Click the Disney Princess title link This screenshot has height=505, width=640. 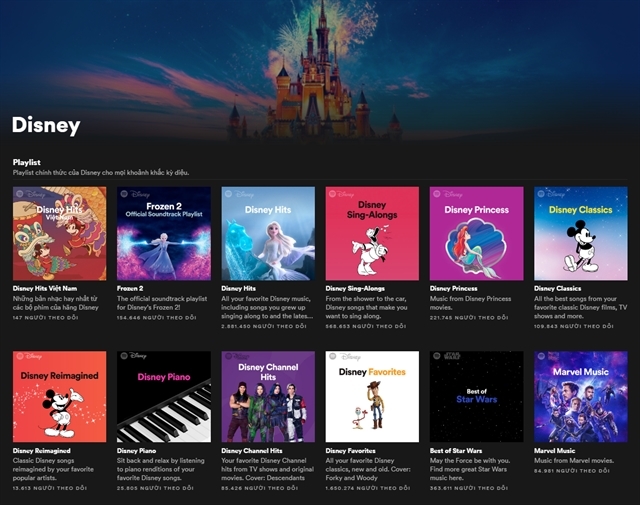(453, 288)
